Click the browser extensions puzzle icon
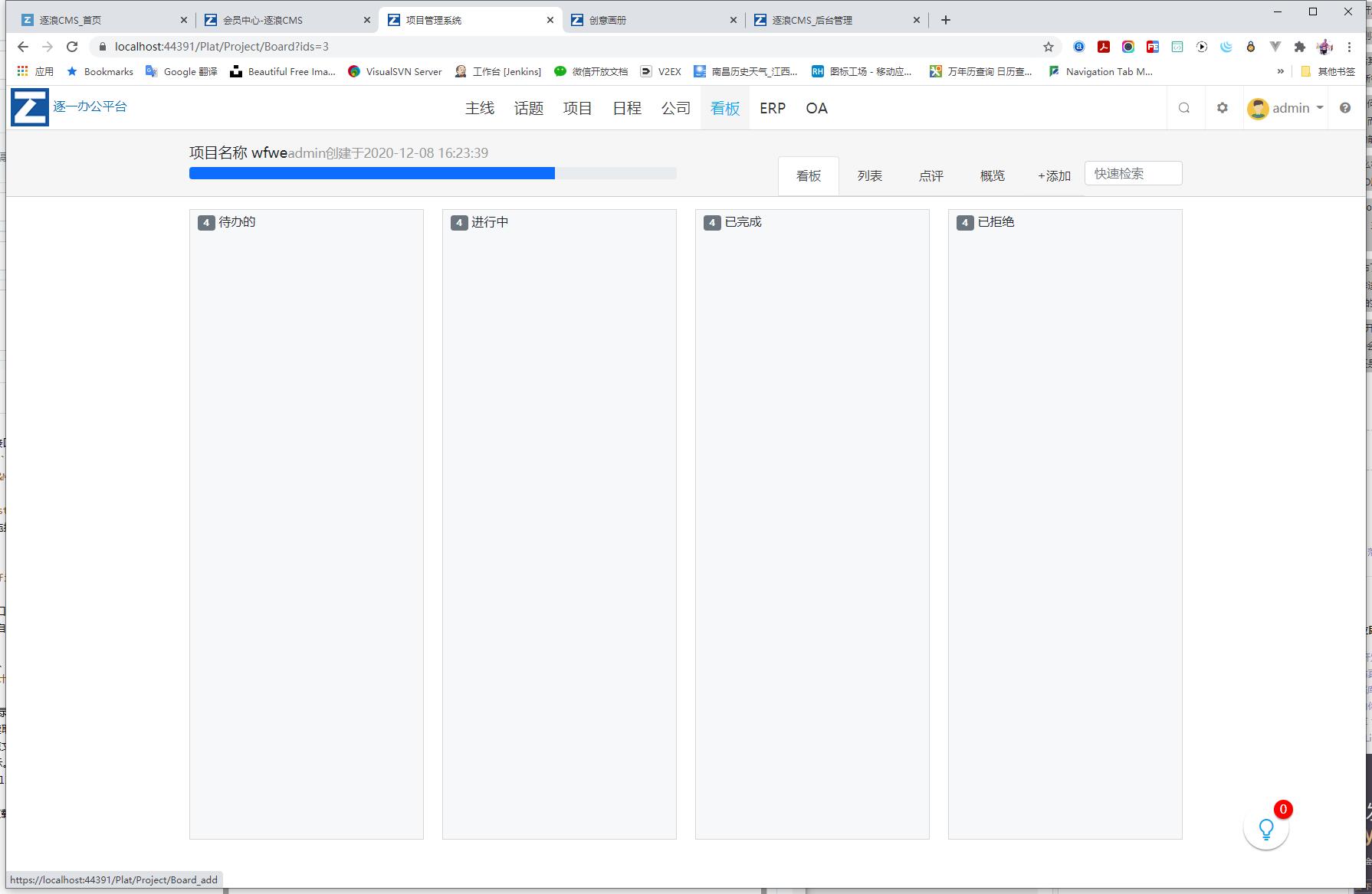Viewport: 1372px width, 894px height. [1300, 47]
